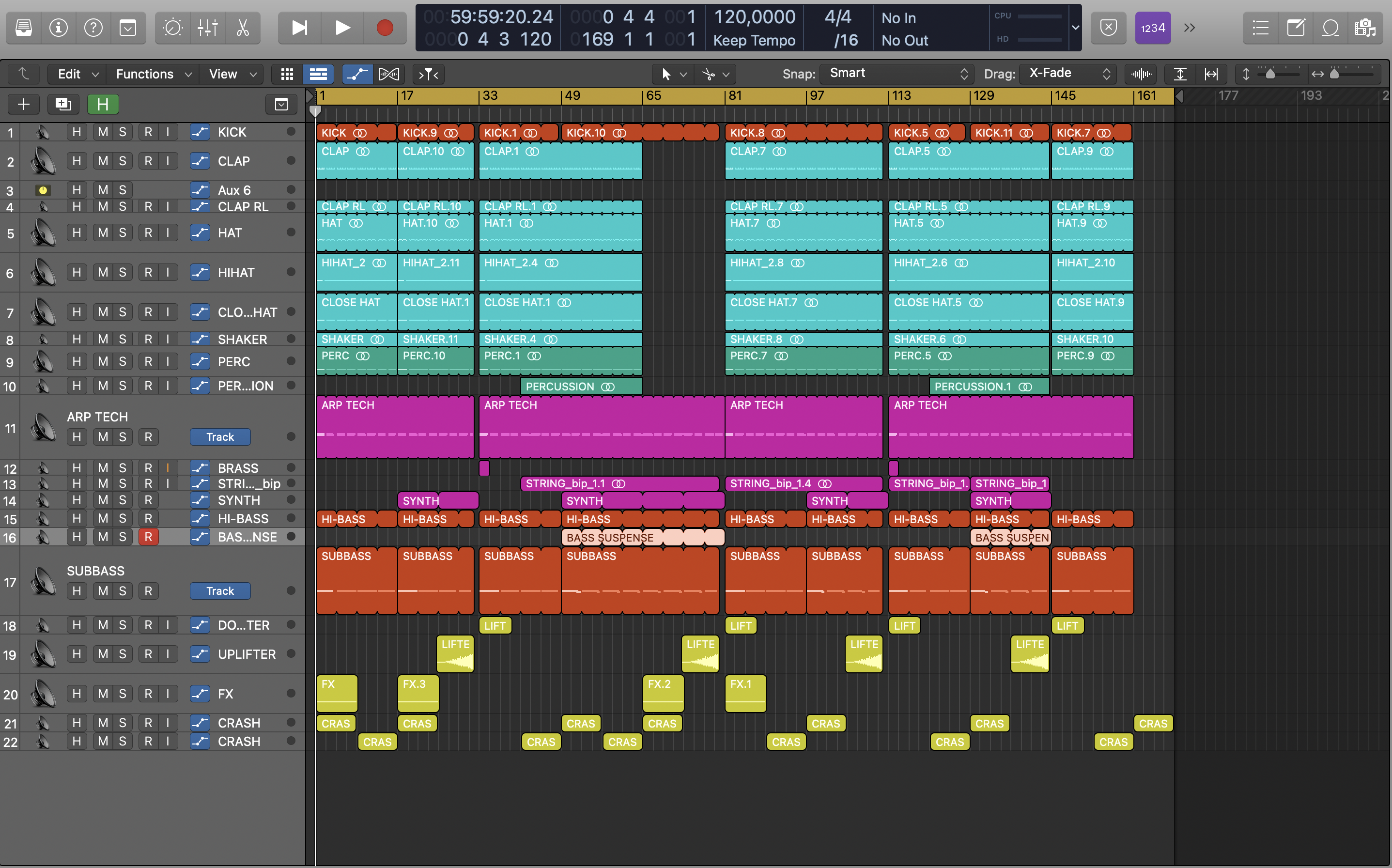
Task: Click Duplicate Track button
Action: (62, 104)
